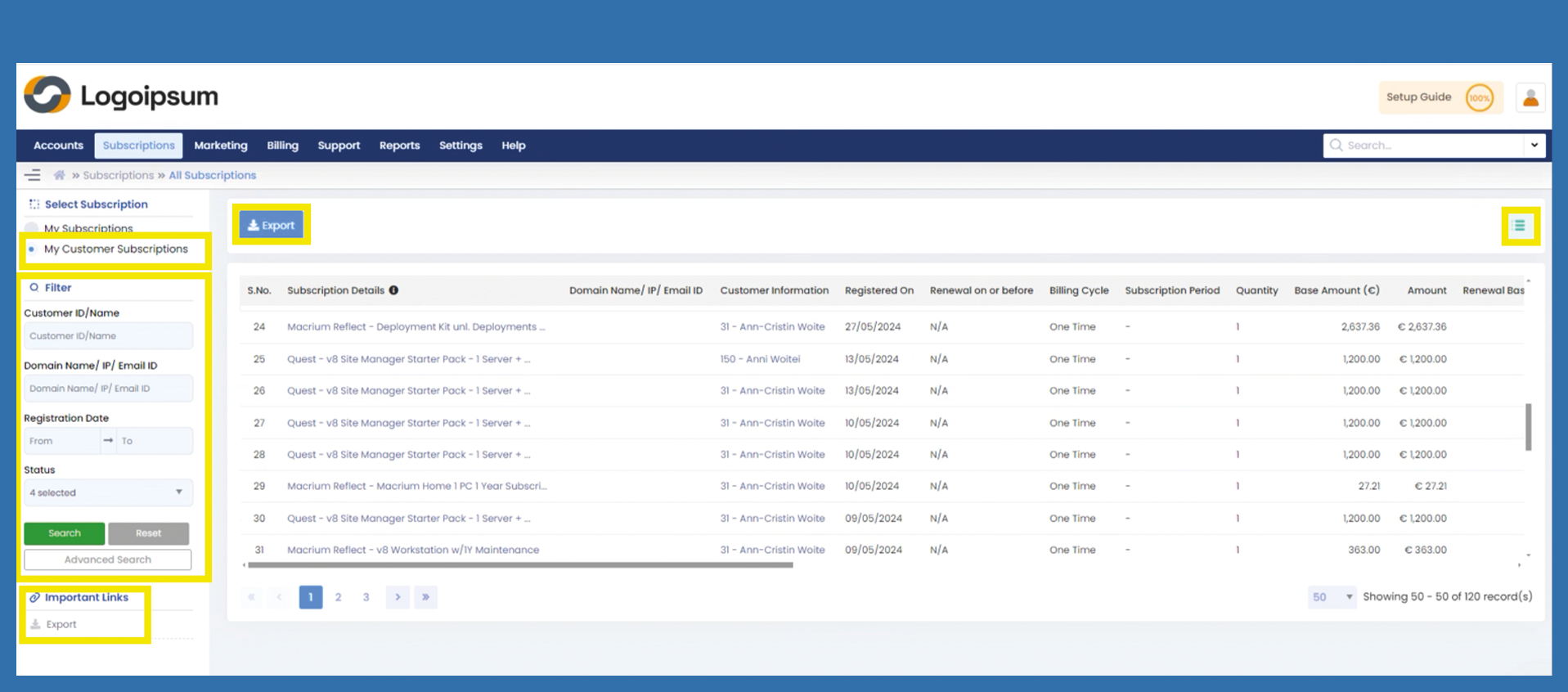Go to next page arrow
Viewport: 1568px width, 692px height.
(398, 597)
